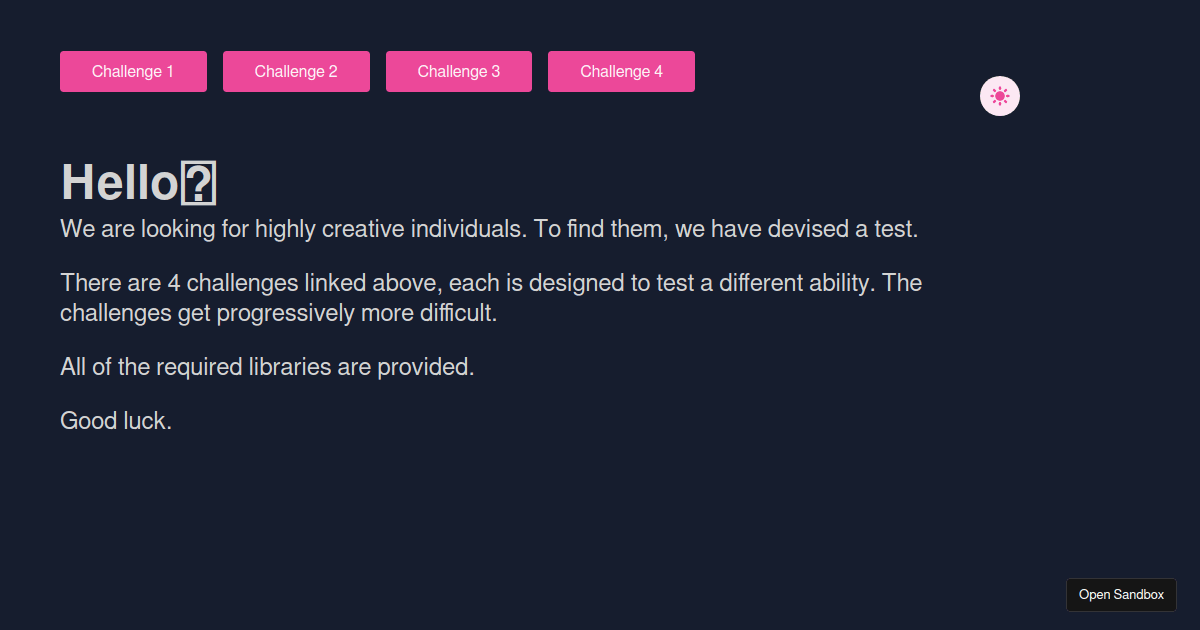This screenshot has height=630, width=1200.
Task: Select Challenge 2 from the navigation row
Action: tap(296, 71)
